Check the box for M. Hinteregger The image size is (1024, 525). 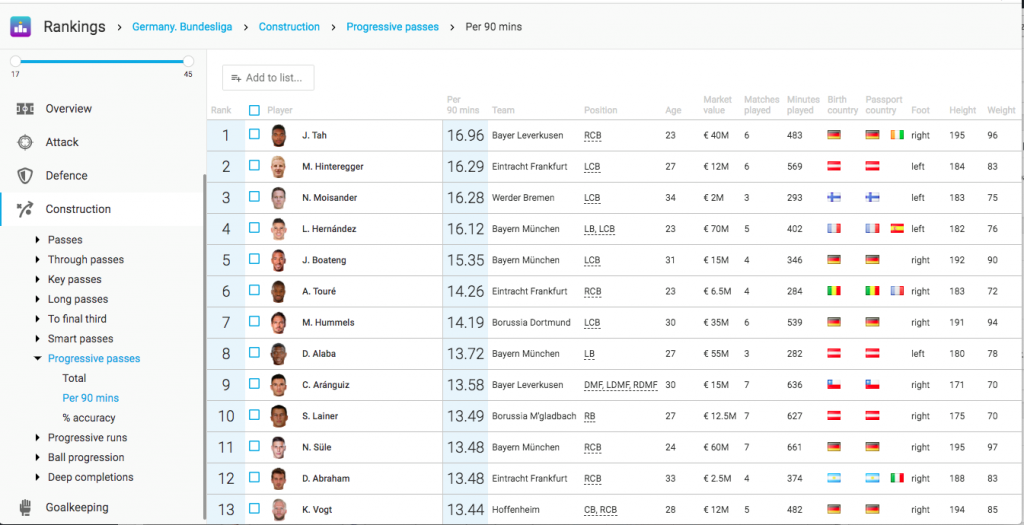[254, 165]
